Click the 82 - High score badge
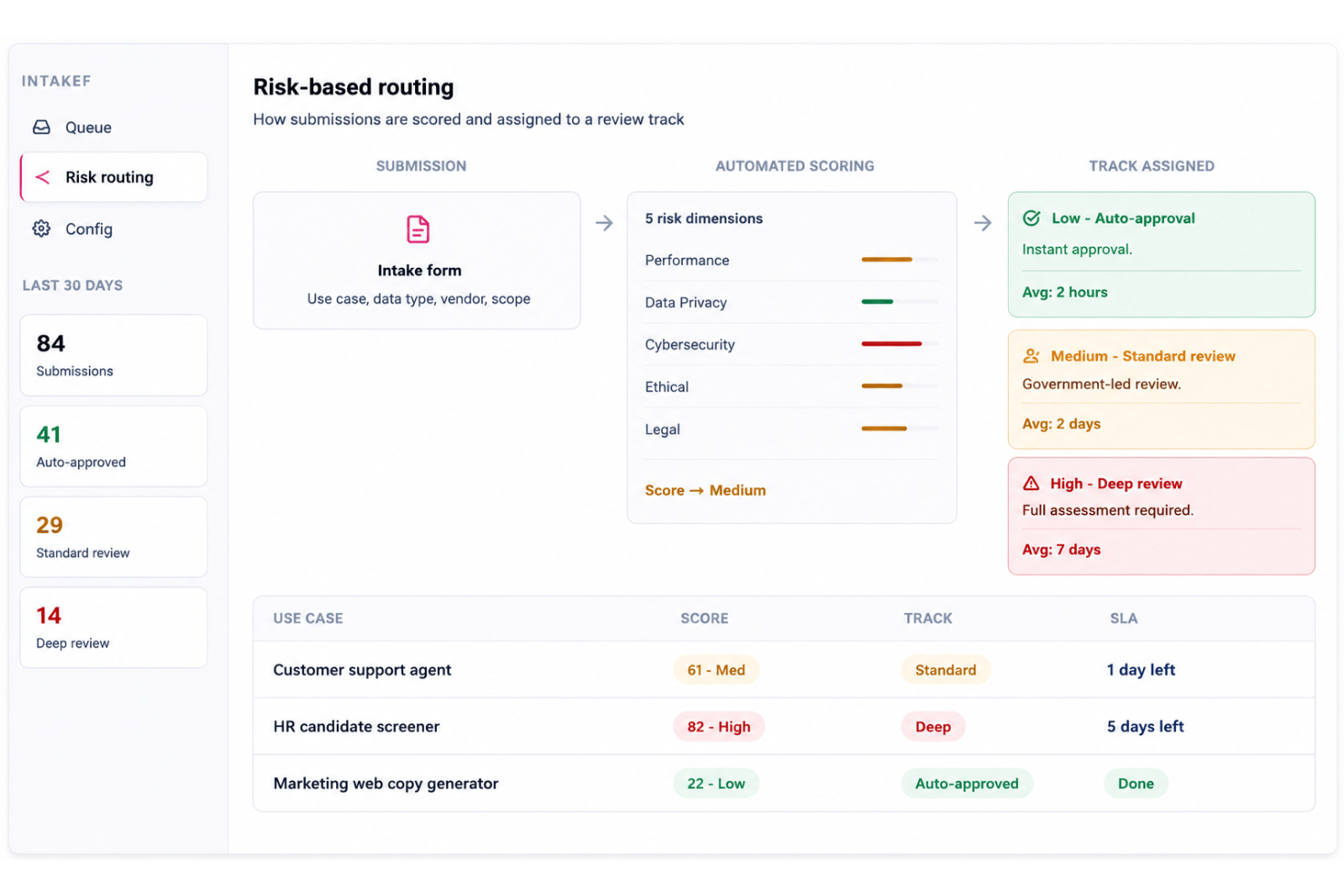 coord(718,726)
